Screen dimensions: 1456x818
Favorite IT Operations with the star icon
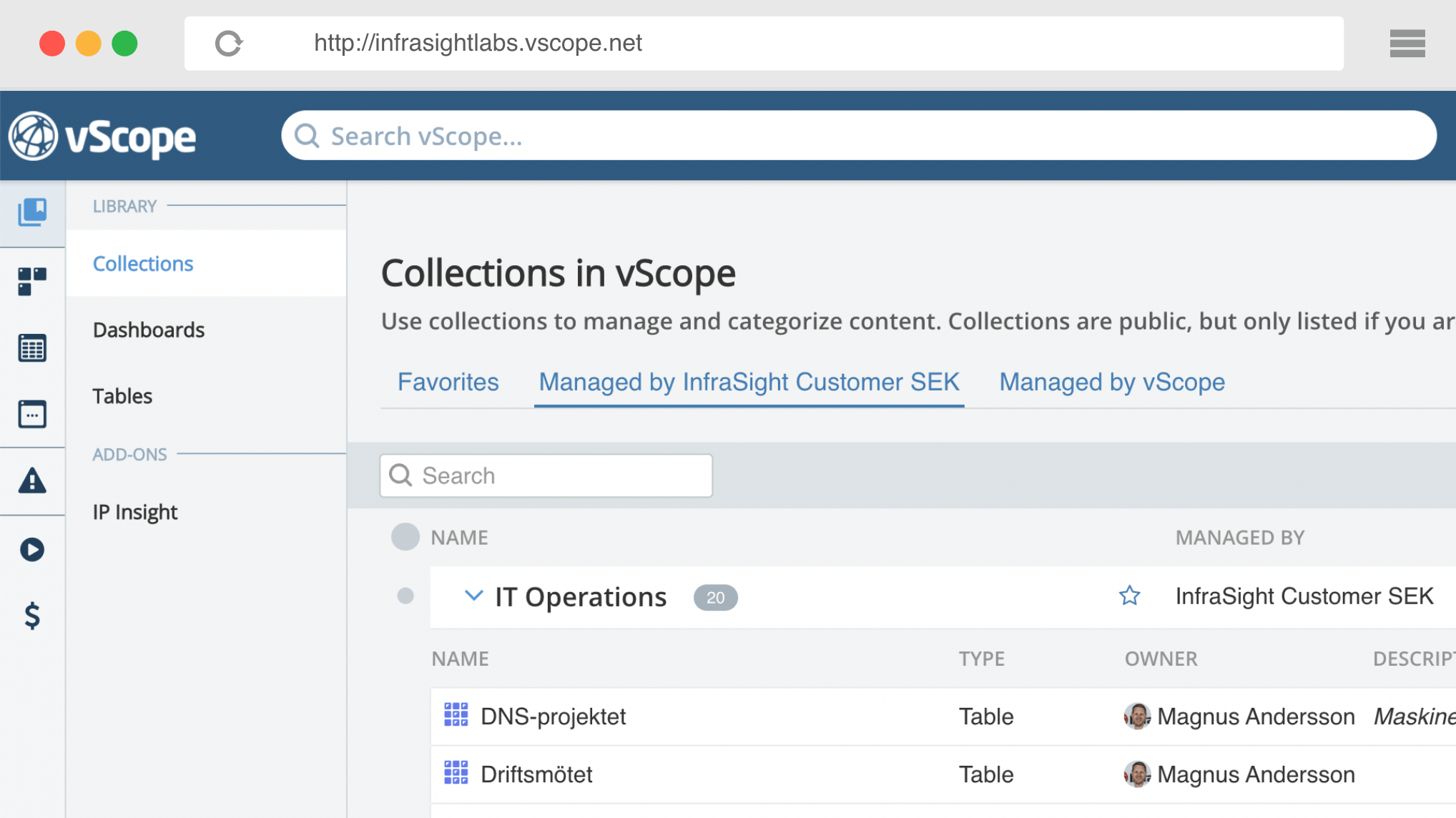1129,596
